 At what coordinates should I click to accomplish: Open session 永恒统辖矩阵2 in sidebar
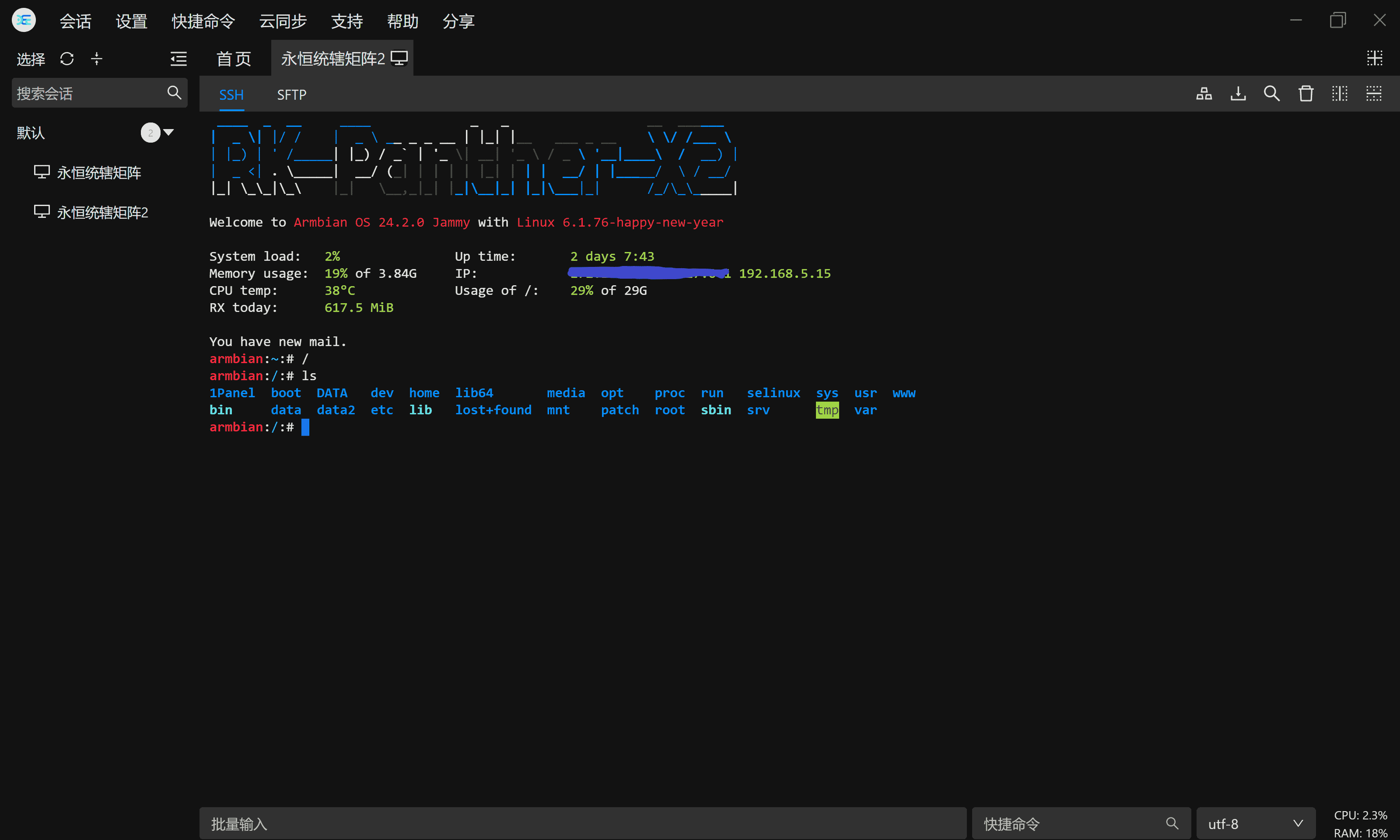102,212
